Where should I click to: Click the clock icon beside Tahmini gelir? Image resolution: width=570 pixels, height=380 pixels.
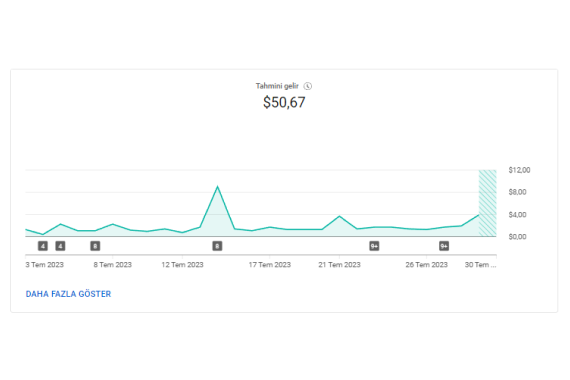[308, 86]
